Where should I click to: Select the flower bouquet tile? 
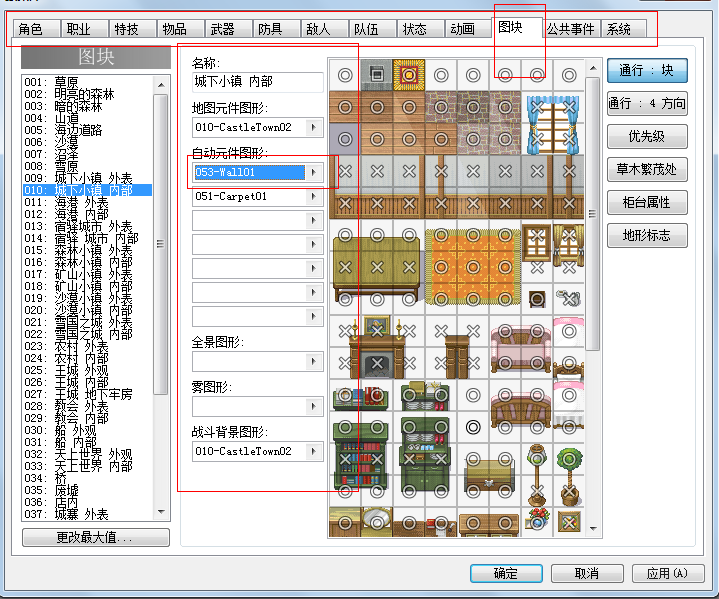click(537, 522)
